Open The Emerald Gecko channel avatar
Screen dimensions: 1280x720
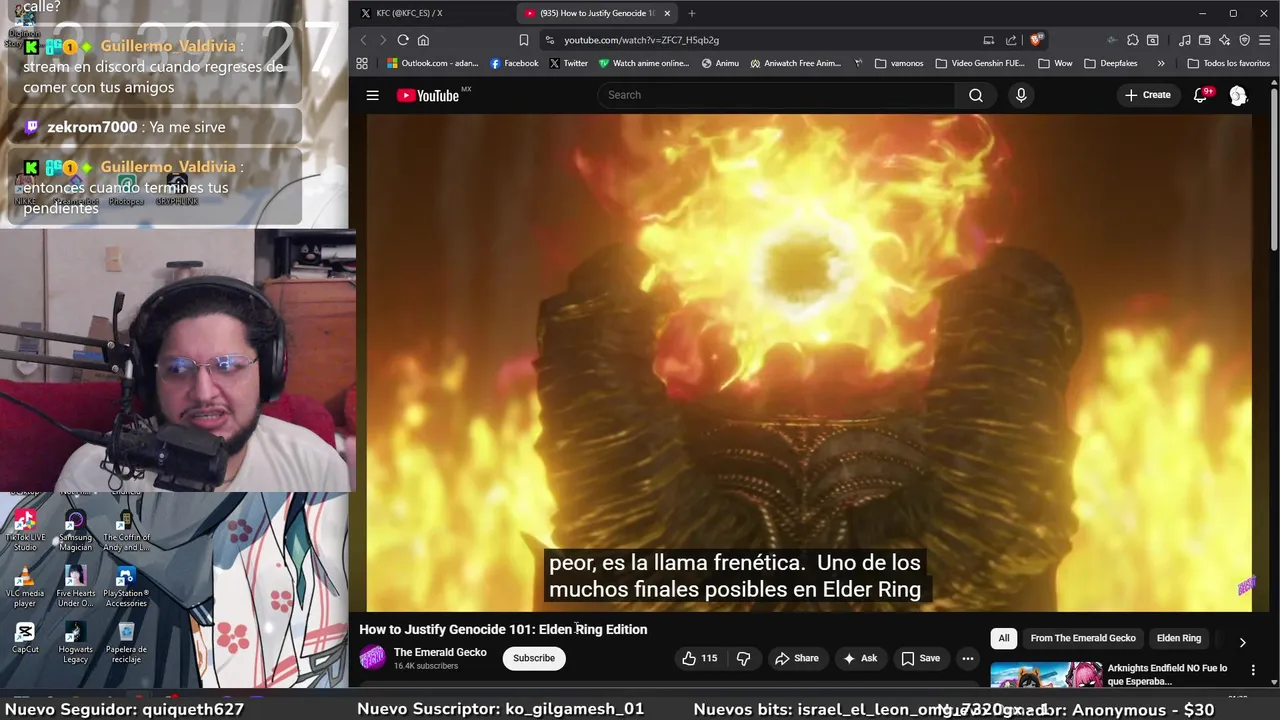372,657
